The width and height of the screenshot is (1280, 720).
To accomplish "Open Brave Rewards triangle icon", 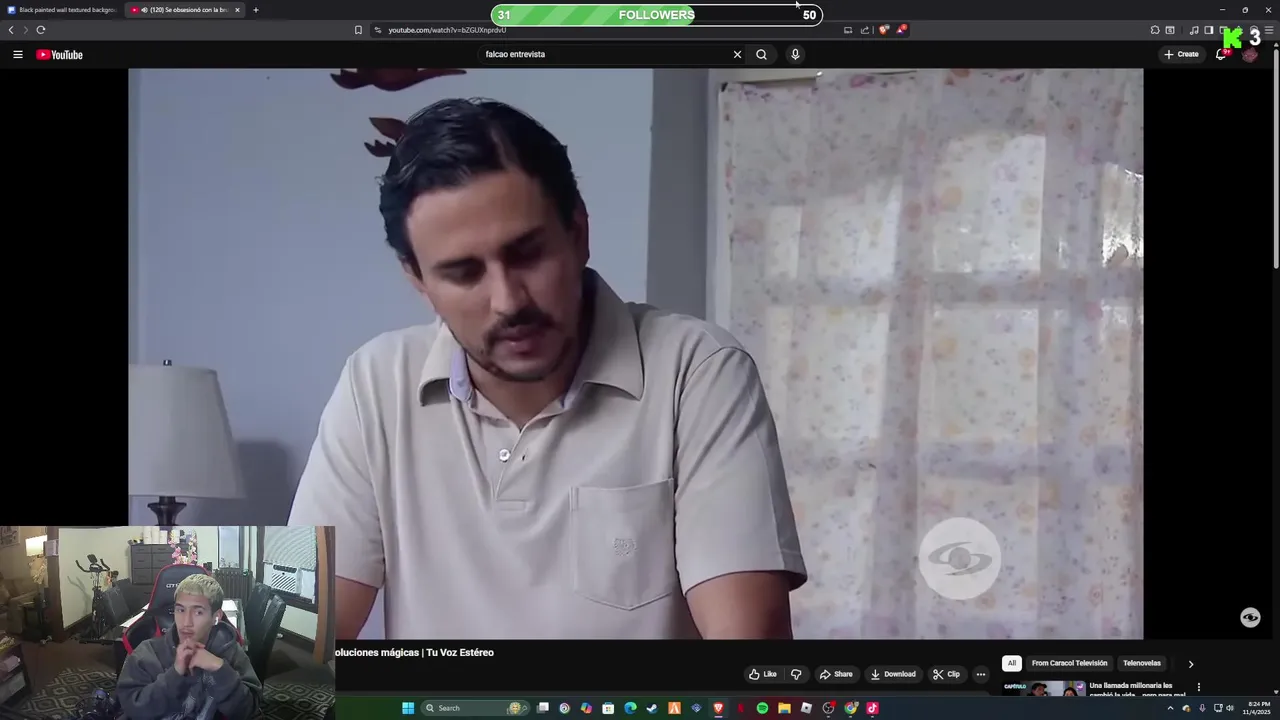I will pyautogui.click(x=901, y=30).
